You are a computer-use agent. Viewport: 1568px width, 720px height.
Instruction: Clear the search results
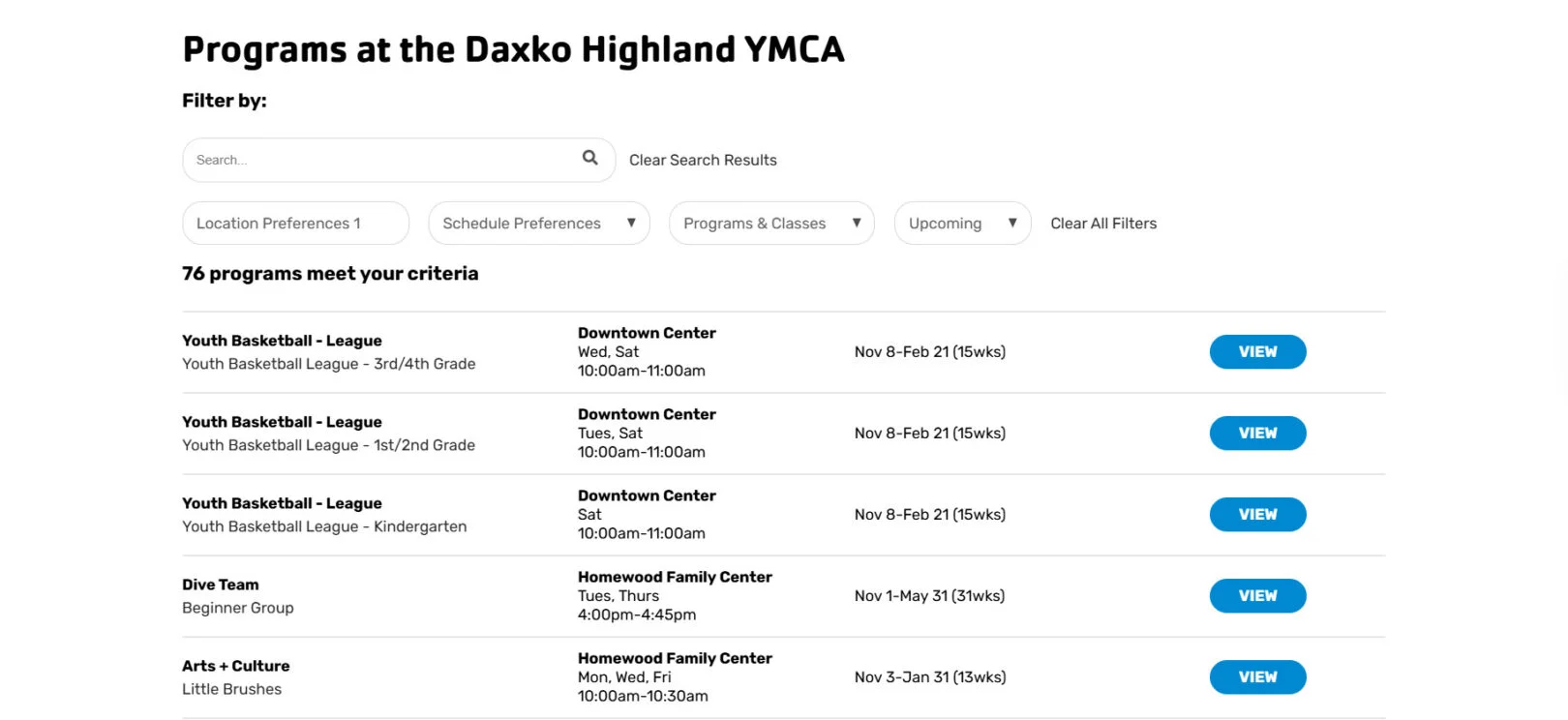(x=703, y=160)
